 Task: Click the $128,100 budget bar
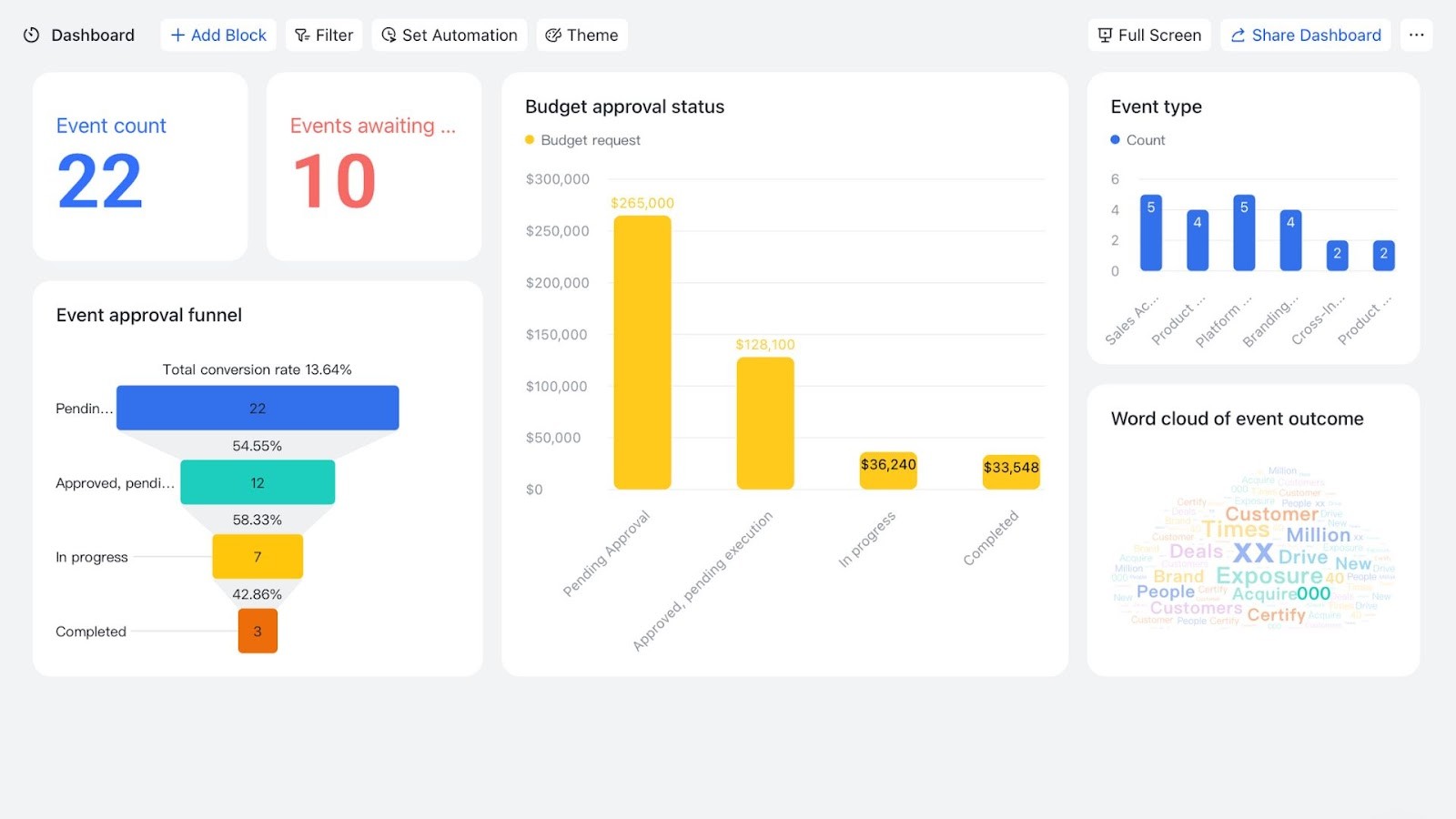point(765,423)
